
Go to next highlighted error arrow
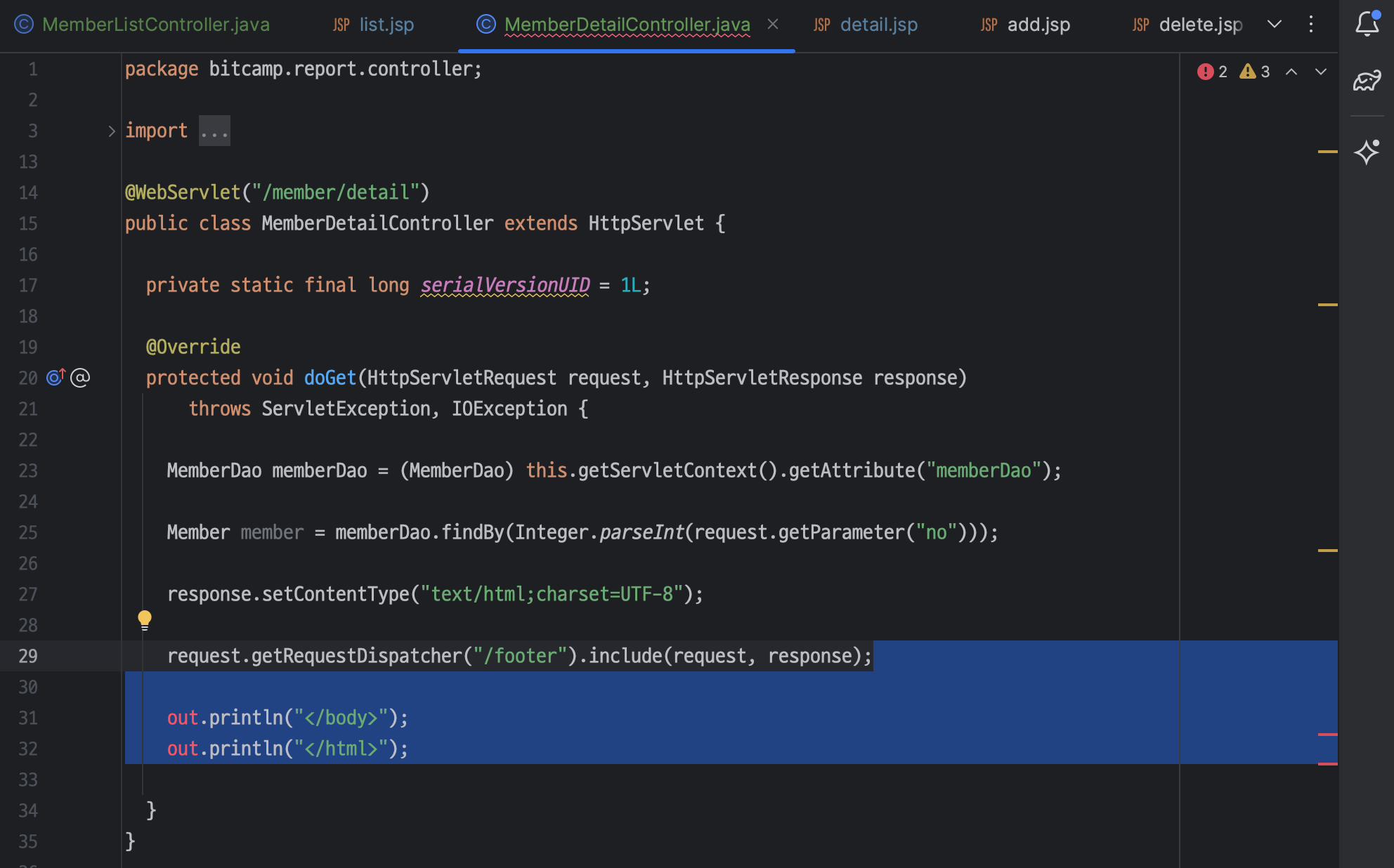1321,72
